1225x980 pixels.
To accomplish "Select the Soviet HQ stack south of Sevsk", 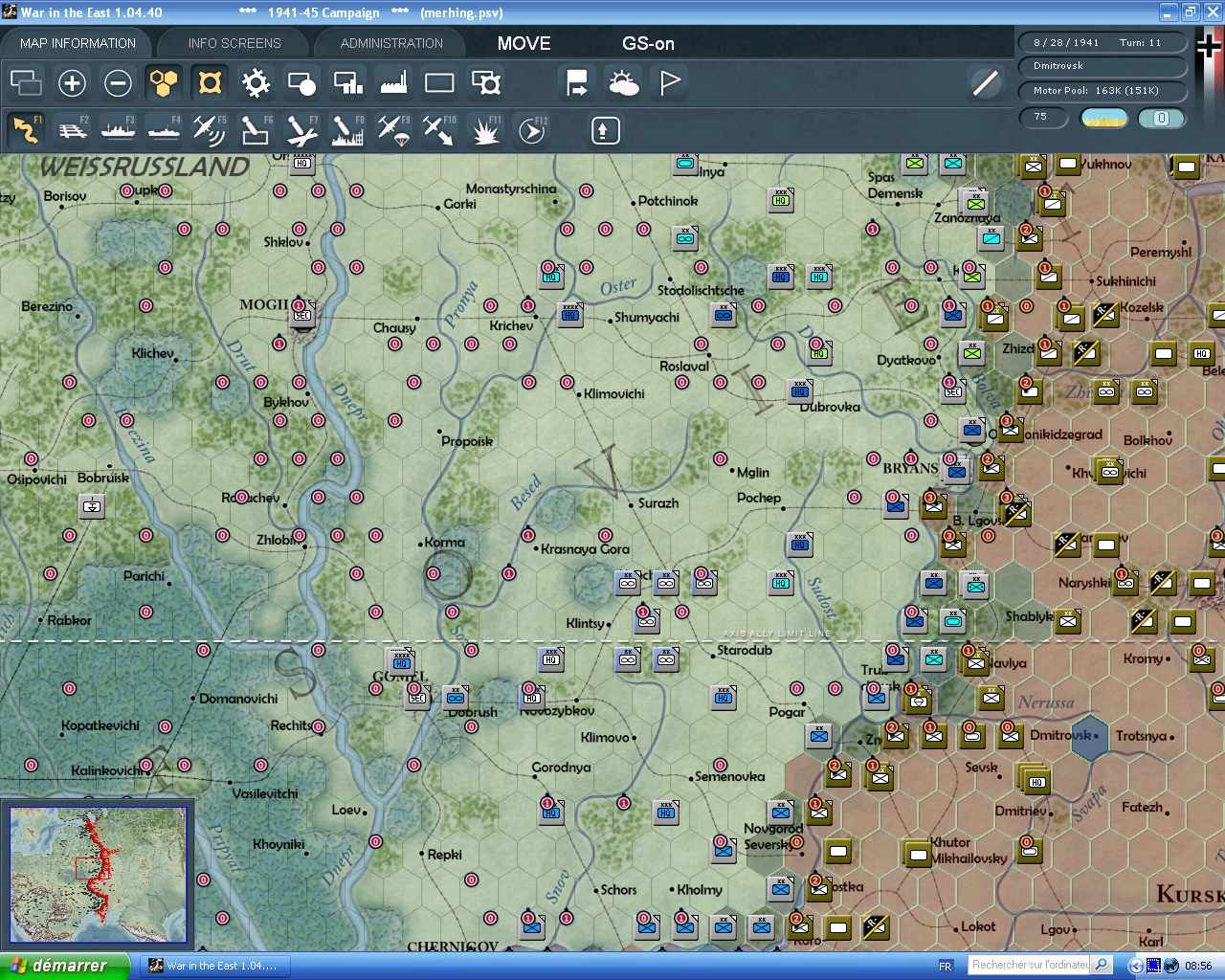I will tap(1036, 781).
